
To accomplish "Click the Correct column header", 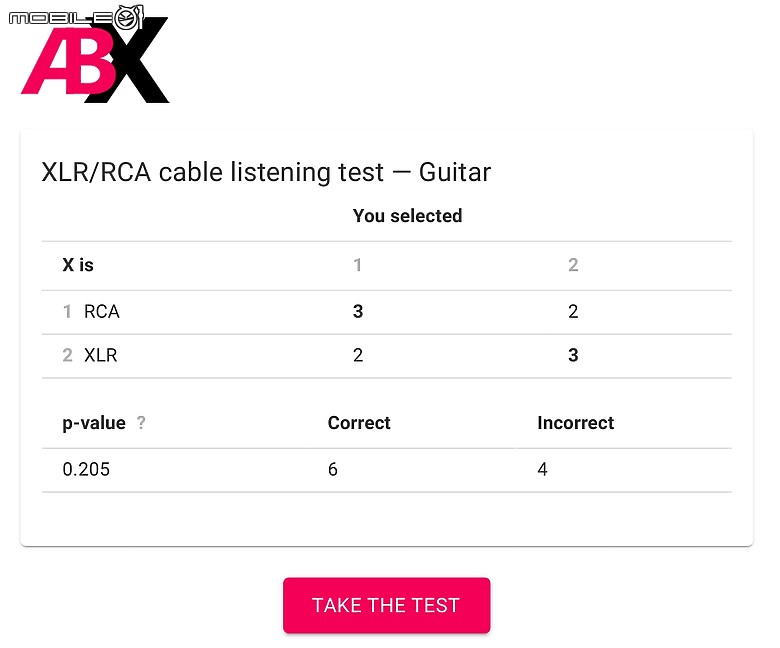I will tap(359, 423).
